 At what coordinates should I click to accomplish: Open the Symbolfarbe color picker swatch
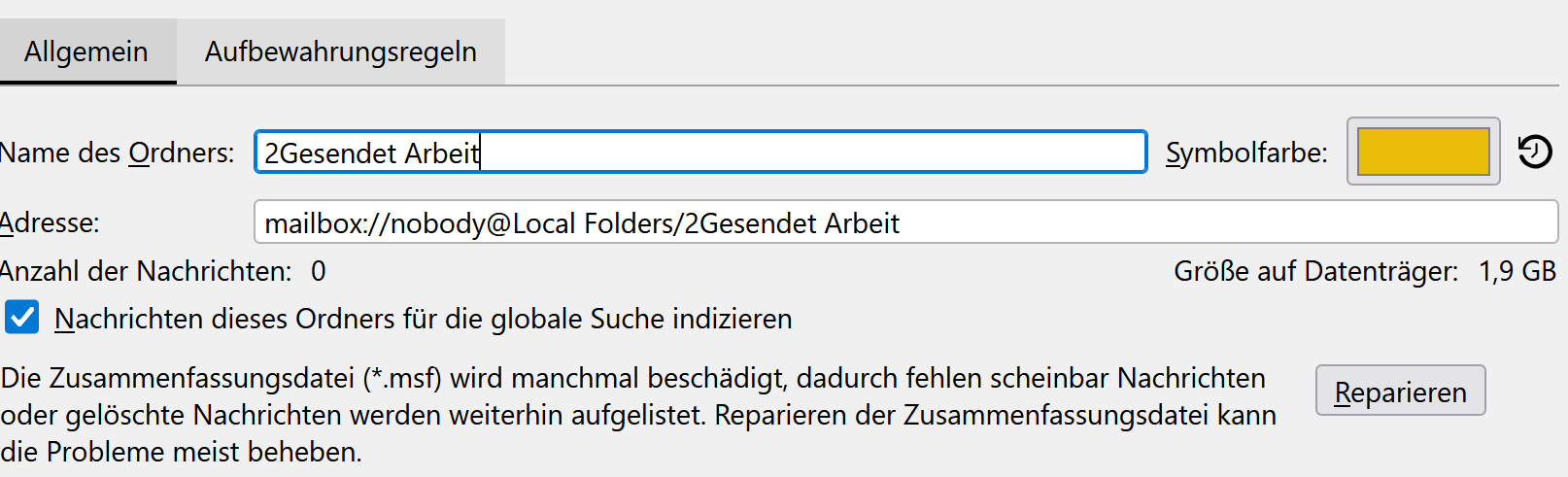(x=1422, y=152)
